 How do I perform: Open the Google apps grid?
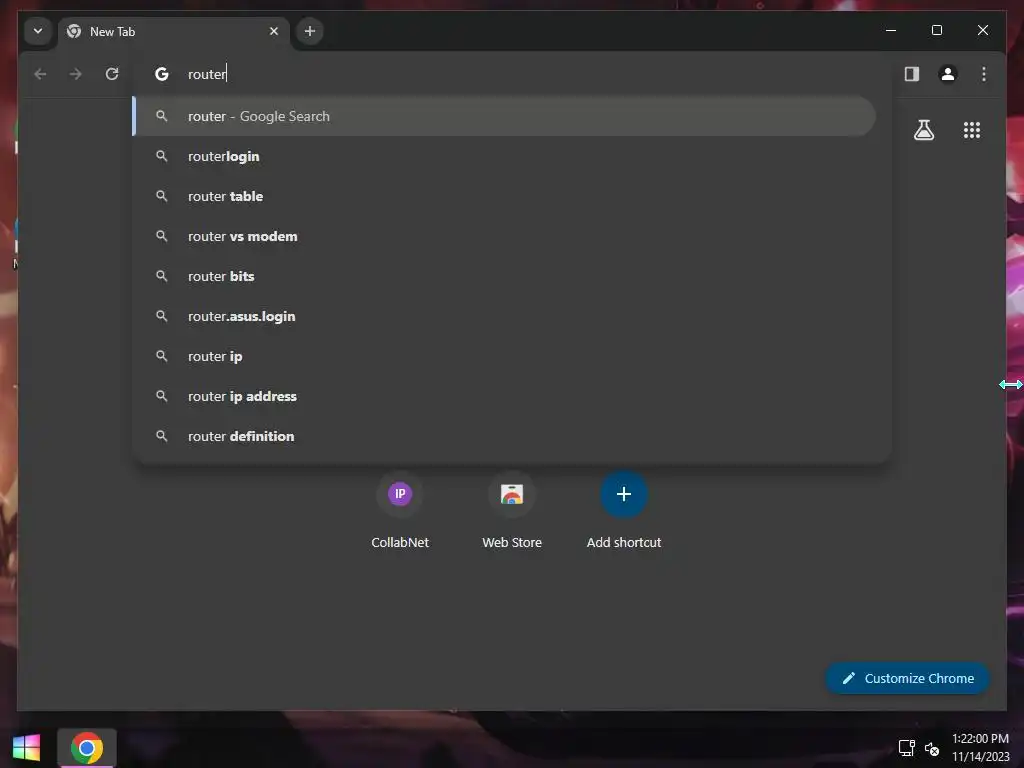tap(972, 130)
